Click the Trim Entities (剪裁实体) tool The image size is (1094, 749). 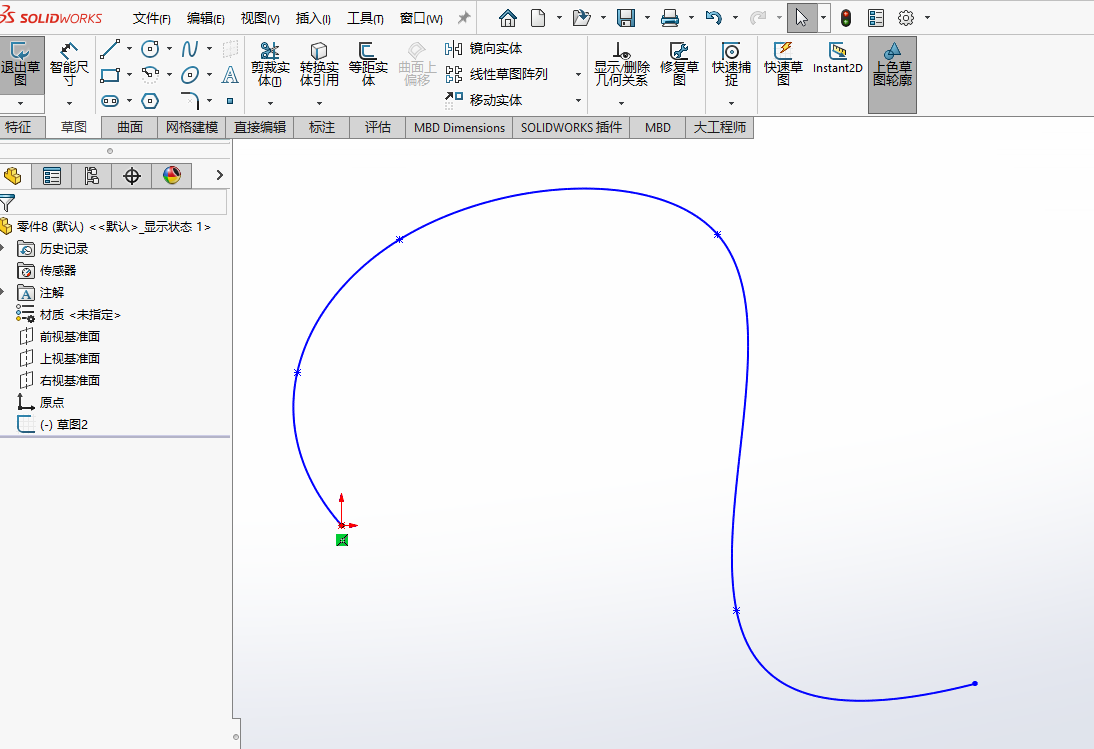(x=270, y=65)
